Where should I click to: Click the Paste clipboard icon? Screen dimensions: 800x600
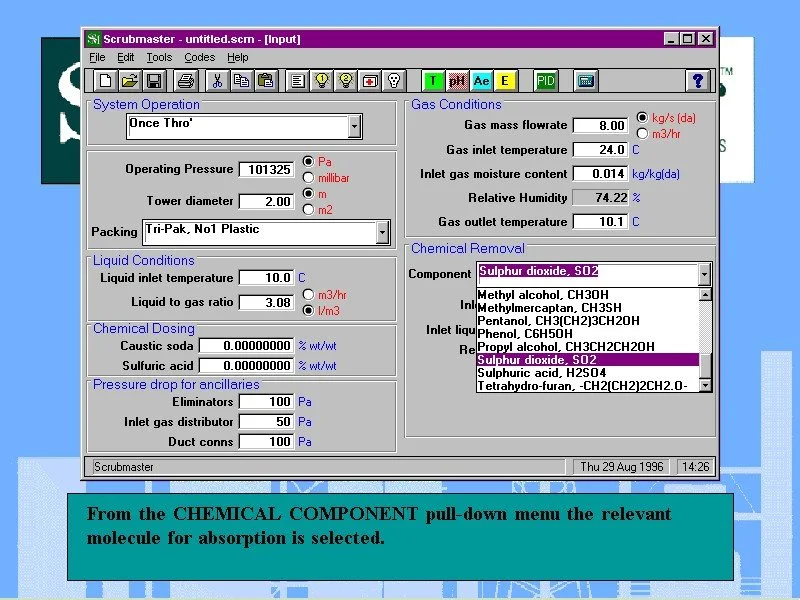(x=265, y=81)
